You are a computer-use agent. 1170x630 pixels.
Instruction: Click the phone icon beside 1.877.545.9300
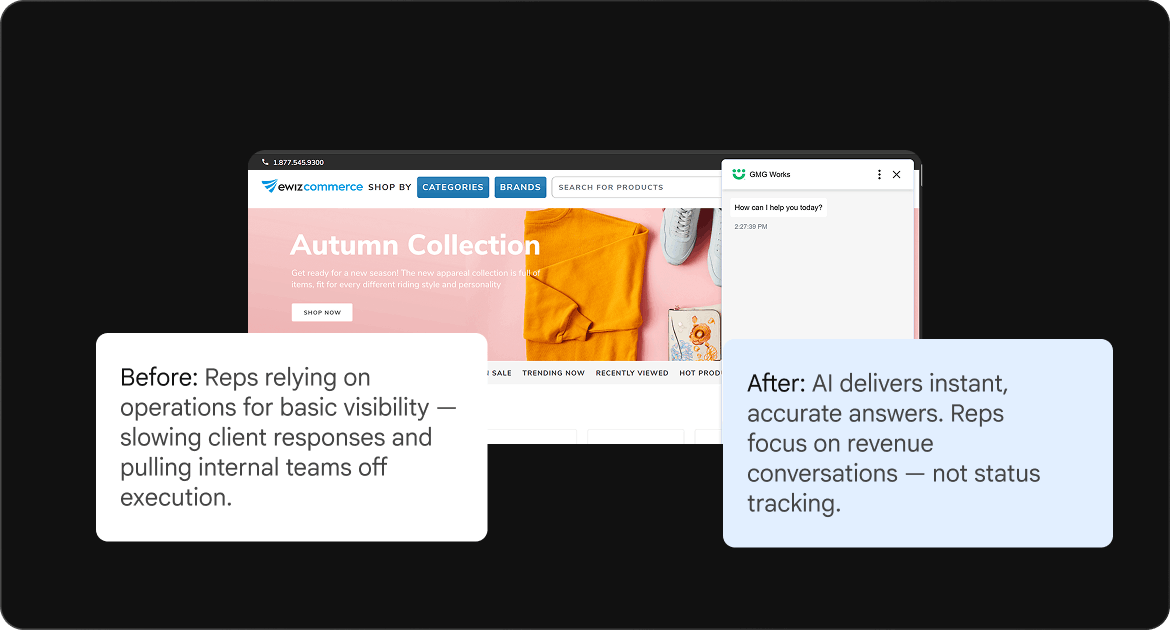pos(265,162)
